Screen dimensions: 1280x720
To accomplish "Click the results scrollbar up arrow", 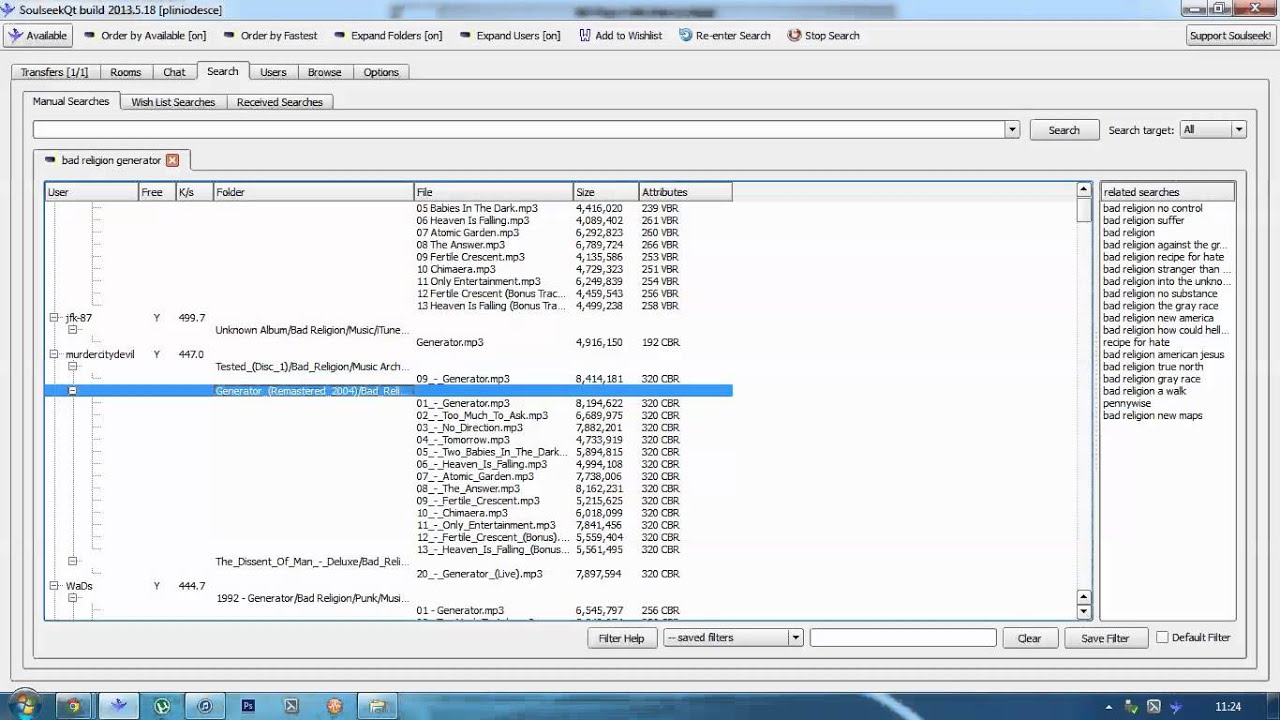I will (x=1083, y=189).
